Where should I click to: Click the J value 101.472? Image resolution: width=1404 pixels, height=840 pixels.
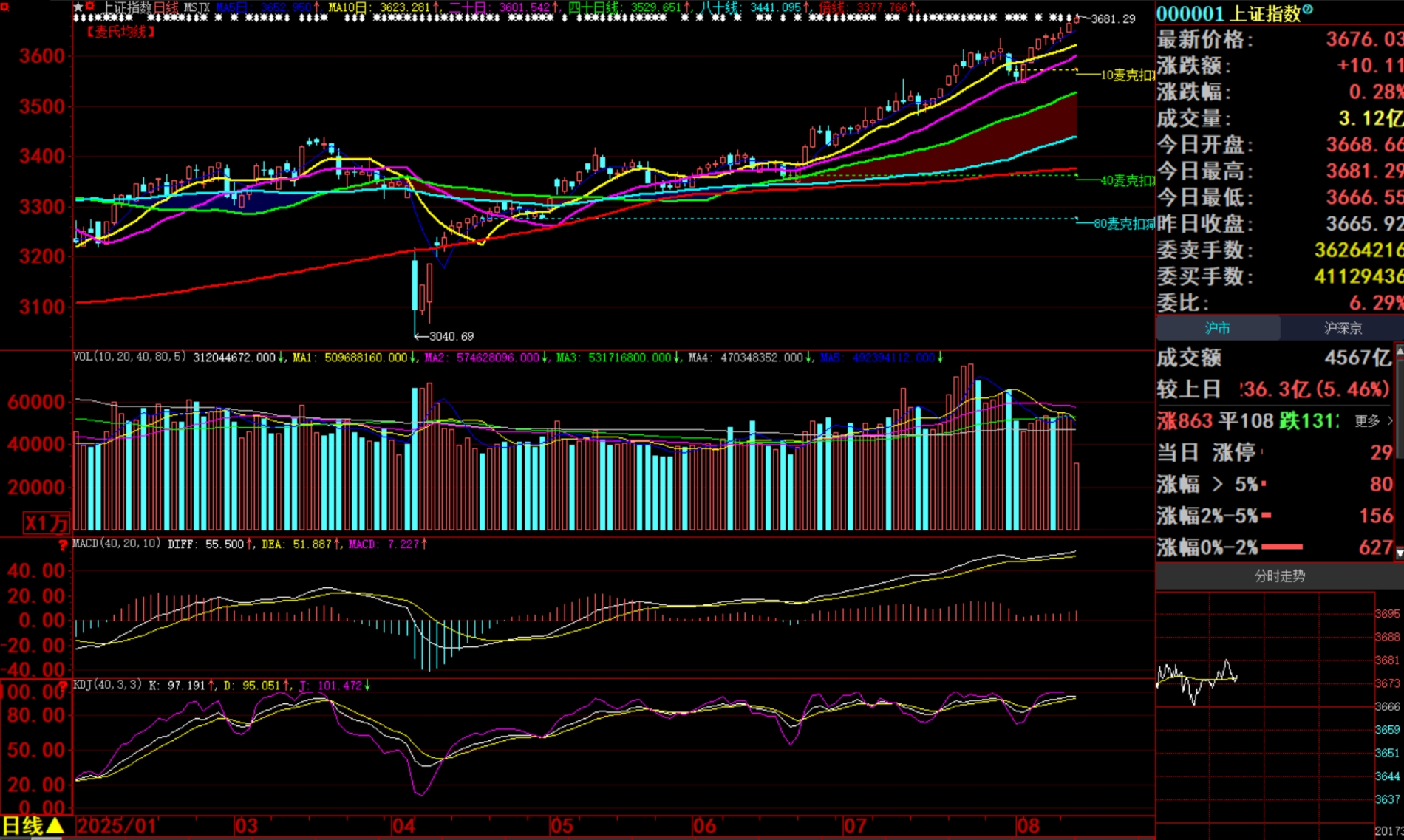tap(339, 686)
